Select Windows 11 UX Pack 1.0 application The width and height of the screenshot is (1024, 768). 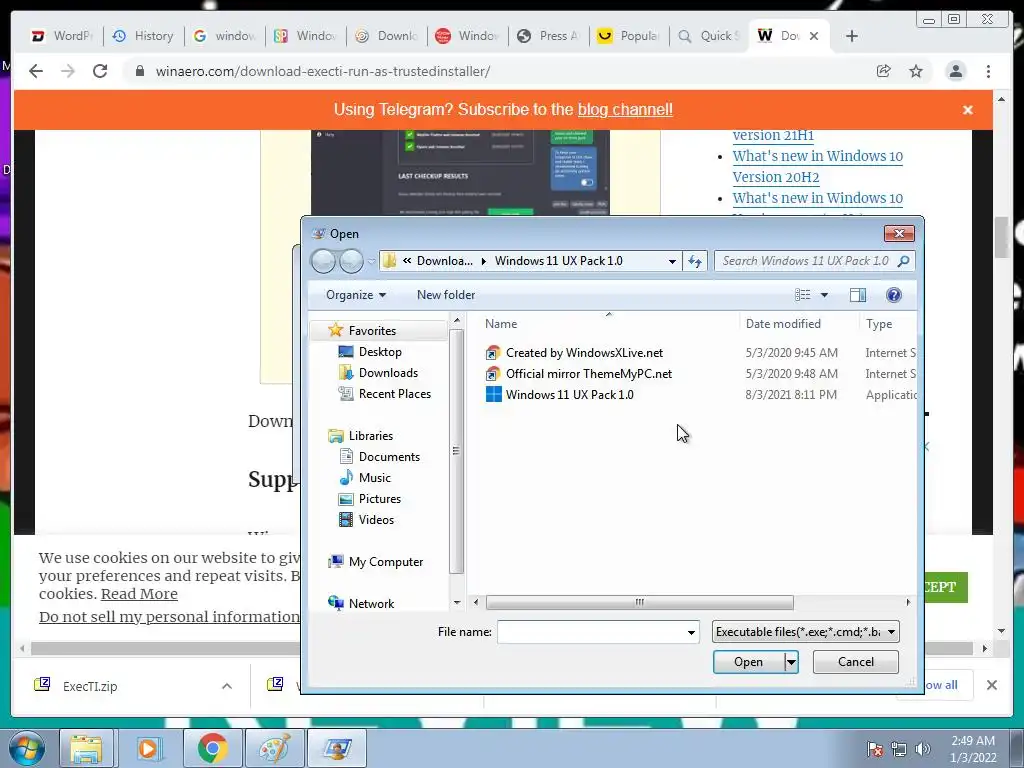pos(569,395)
